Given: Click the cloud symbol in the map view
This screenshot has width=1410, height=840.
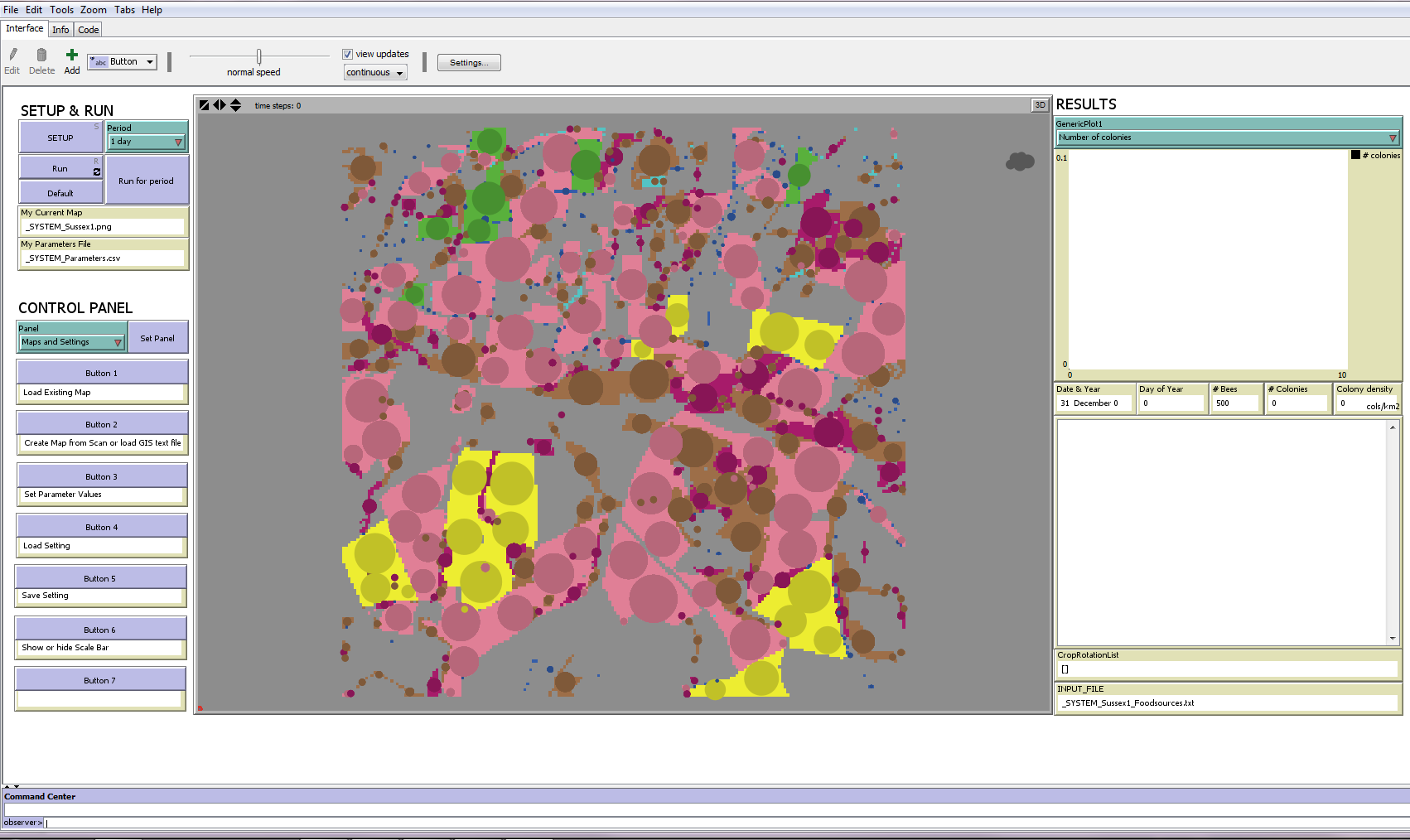Looking at the screenshot, I should click(1020, 162).
